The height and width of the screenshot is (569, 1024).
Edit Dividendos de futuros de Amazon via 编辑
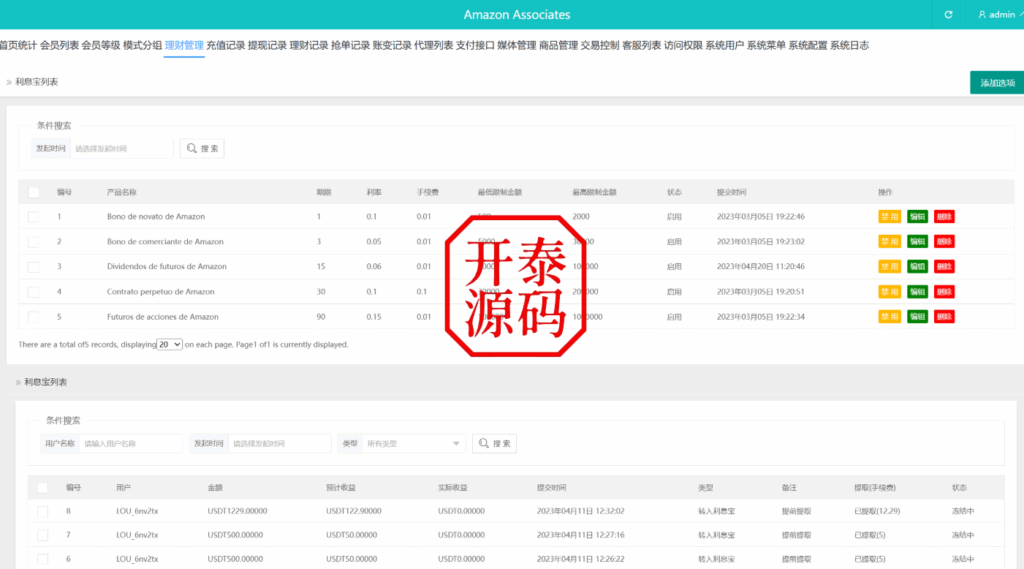click(x=918, y=267)
